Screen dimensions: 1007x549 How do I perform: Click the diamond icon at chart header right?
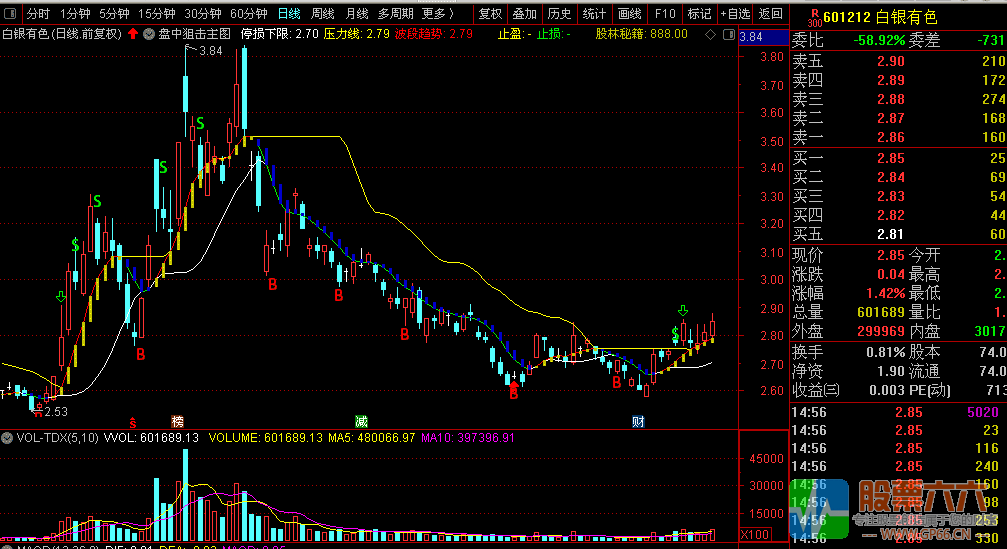click(x=710, y=34)
